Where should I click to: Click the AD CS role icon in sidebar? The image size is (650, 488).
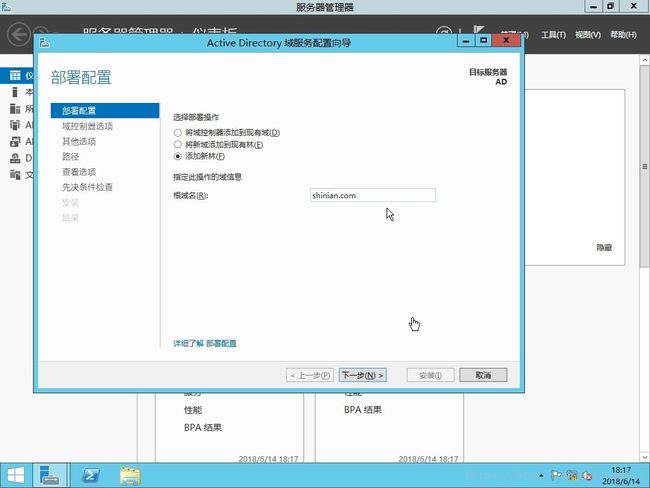(15, 125)
